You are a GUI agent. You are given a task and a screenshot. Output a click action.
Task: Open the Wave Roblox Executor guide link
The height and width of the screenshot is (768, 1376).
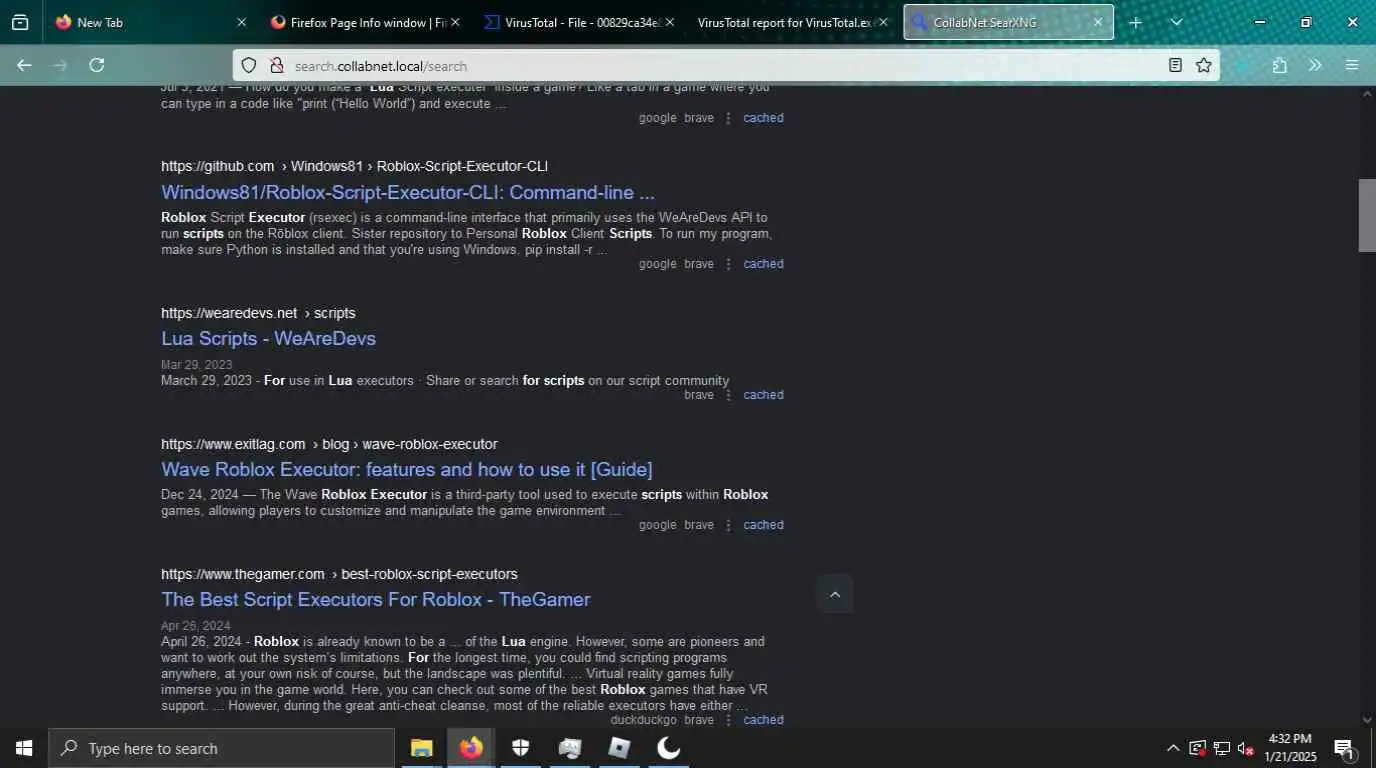[x=406, y=470]
